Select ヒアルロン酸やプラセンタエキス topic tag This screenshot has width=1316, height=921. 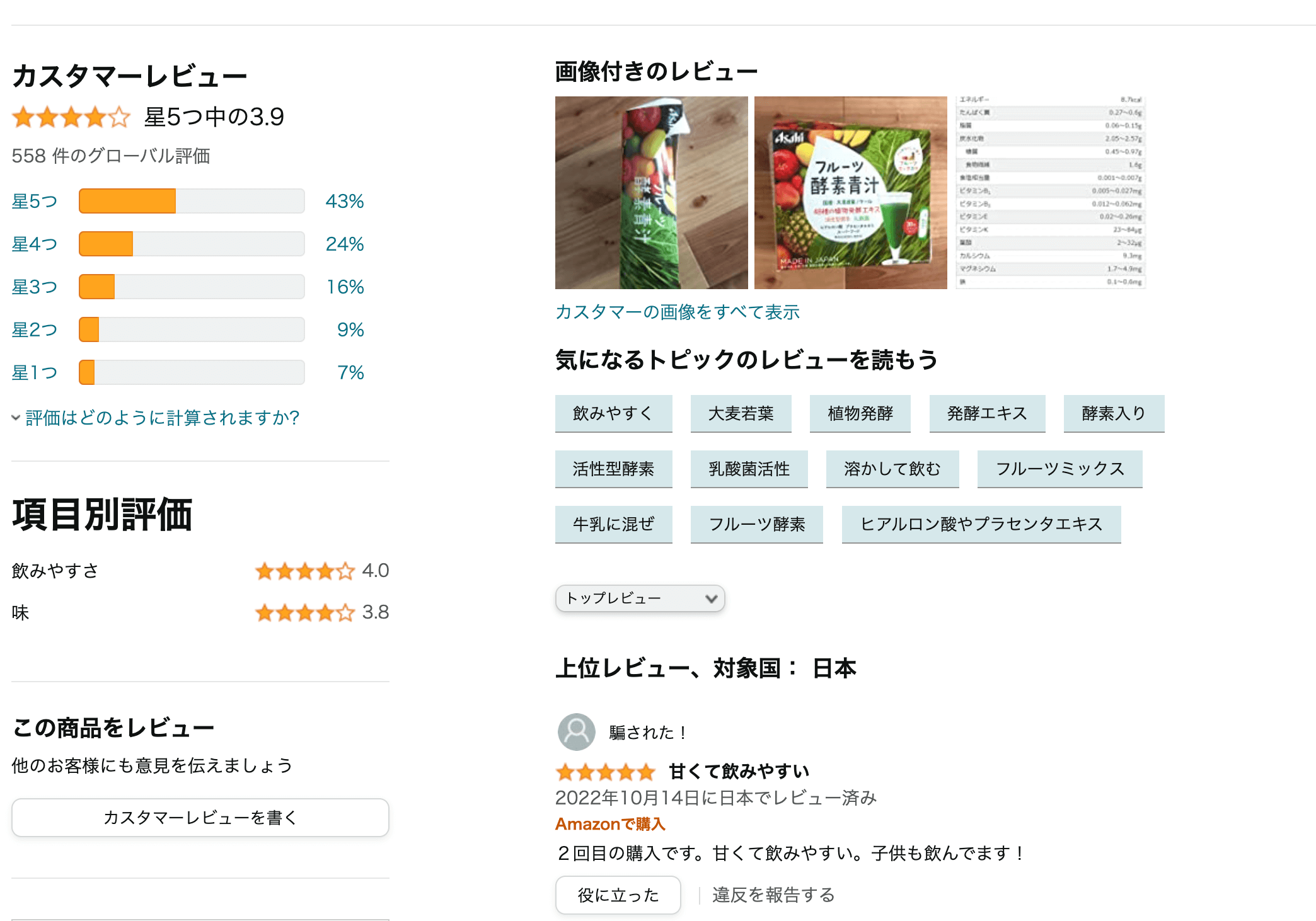pos(981,524)
